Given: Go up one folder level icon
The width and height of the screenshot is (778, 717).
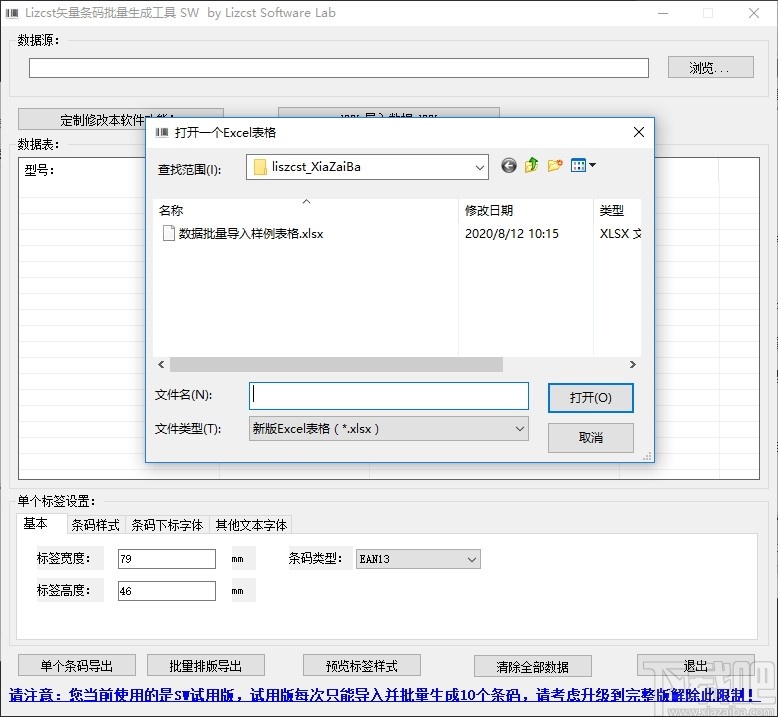Looking at the screenshot, I should (x=531, y=165).
